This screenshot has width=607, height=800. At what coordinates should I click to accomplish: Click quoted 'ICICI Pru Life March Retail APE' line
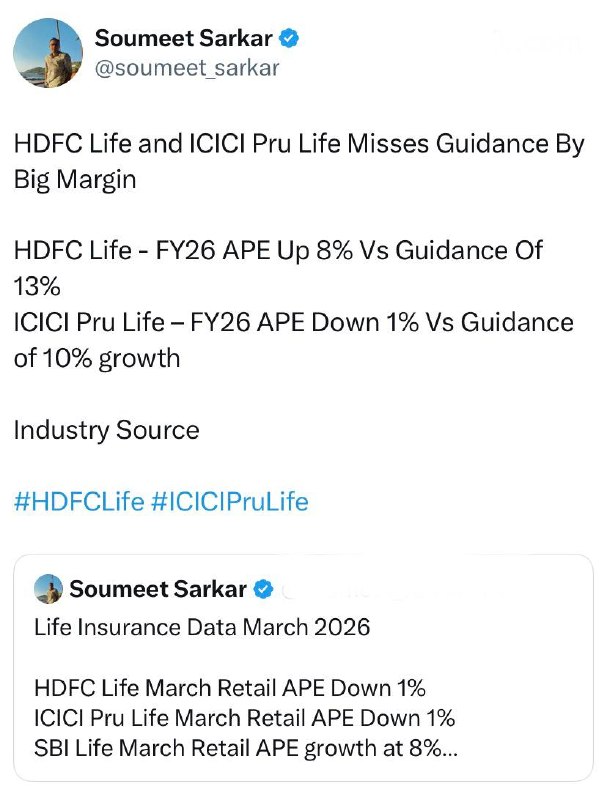point(244,718)
